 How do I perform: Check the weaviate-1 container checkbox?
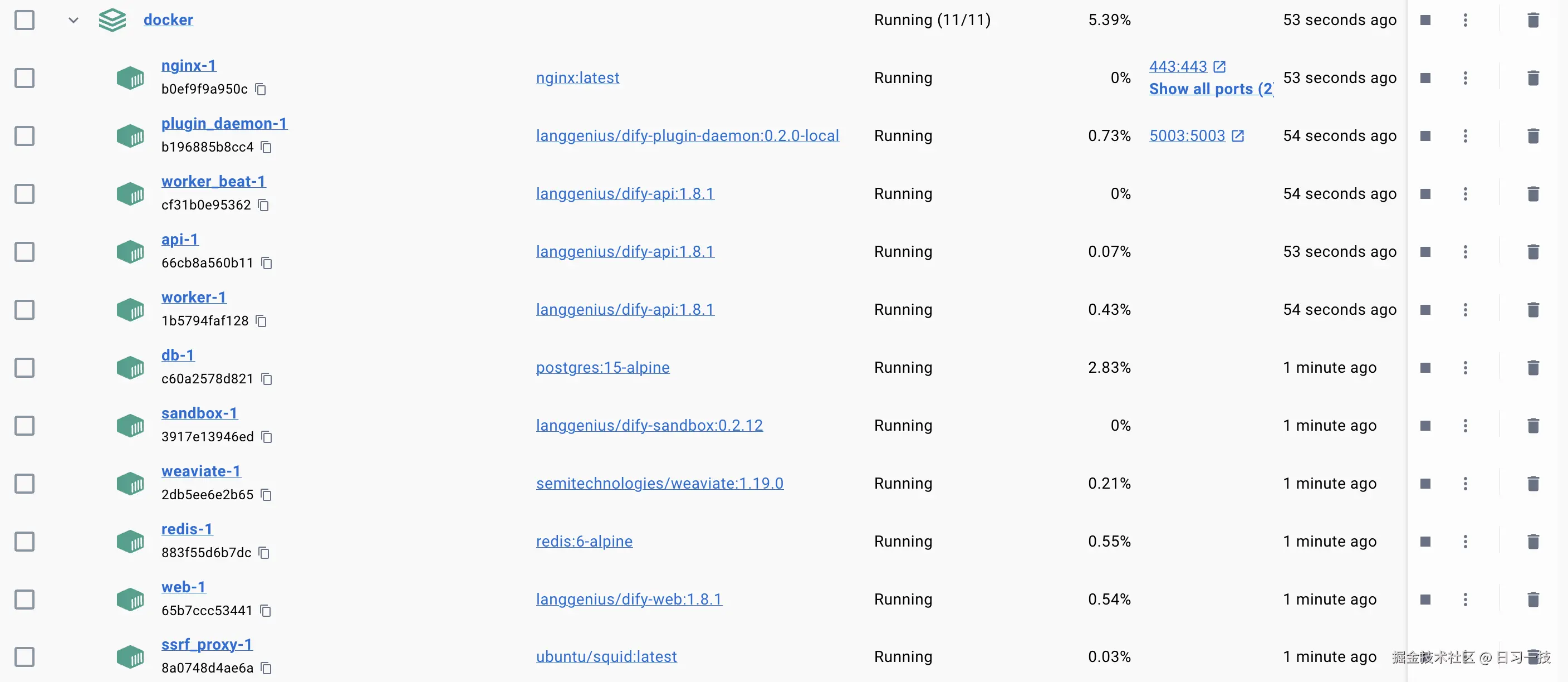24,484
